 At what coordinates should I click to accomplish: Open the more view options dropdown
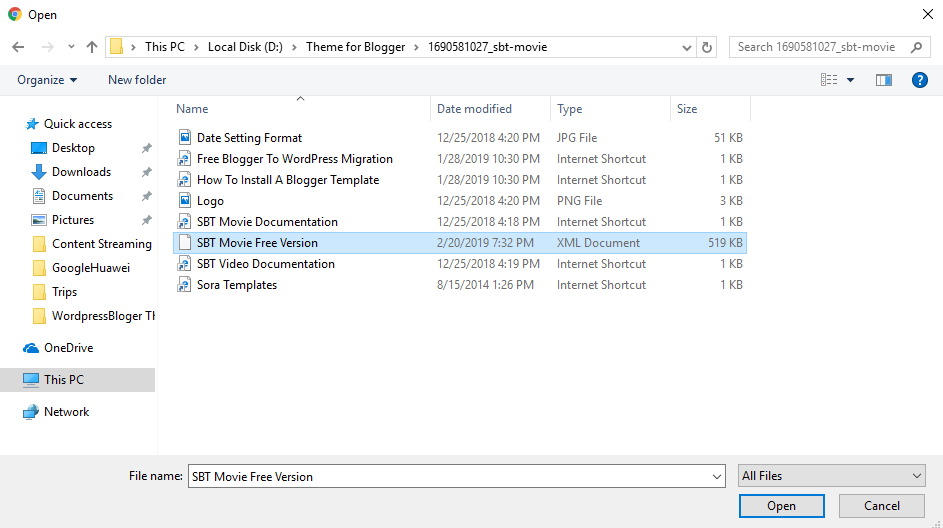click(x=850, y=80)
